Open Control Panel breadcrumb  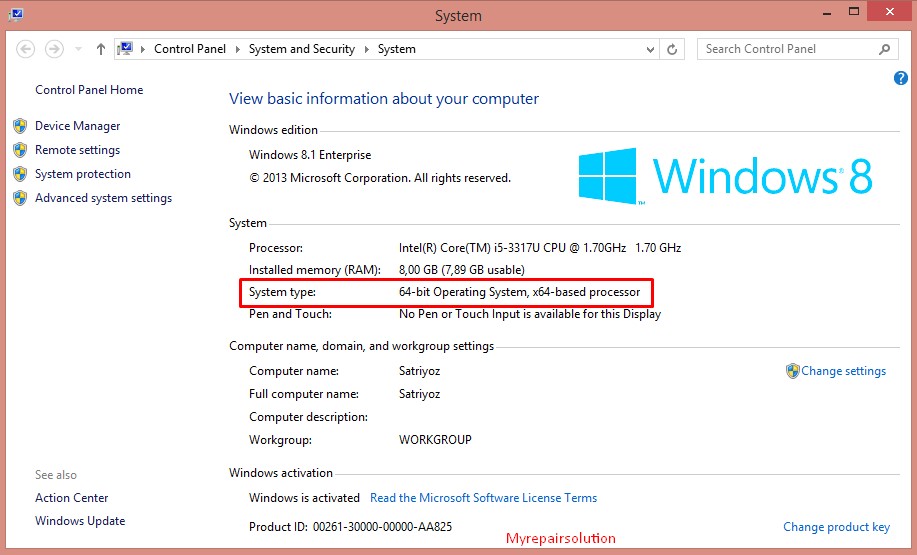[189, 49]
